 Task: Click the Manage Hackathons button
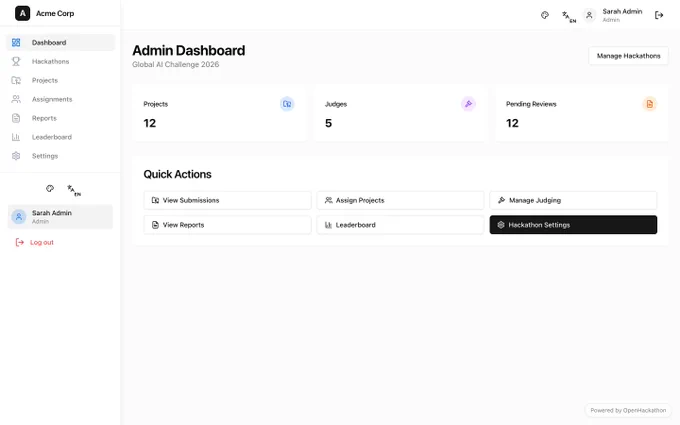point(628,56)
